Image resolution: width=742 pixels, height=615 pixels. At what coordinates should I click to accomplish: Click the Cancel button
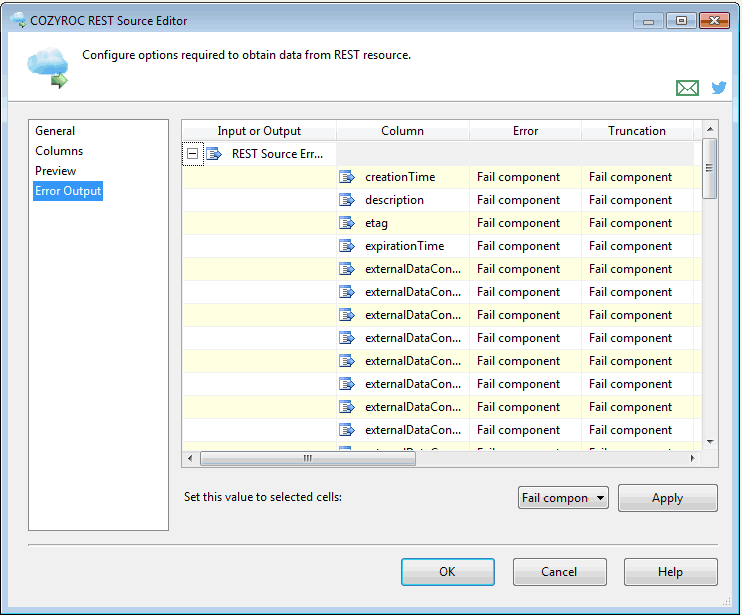(x=559, y=571)
